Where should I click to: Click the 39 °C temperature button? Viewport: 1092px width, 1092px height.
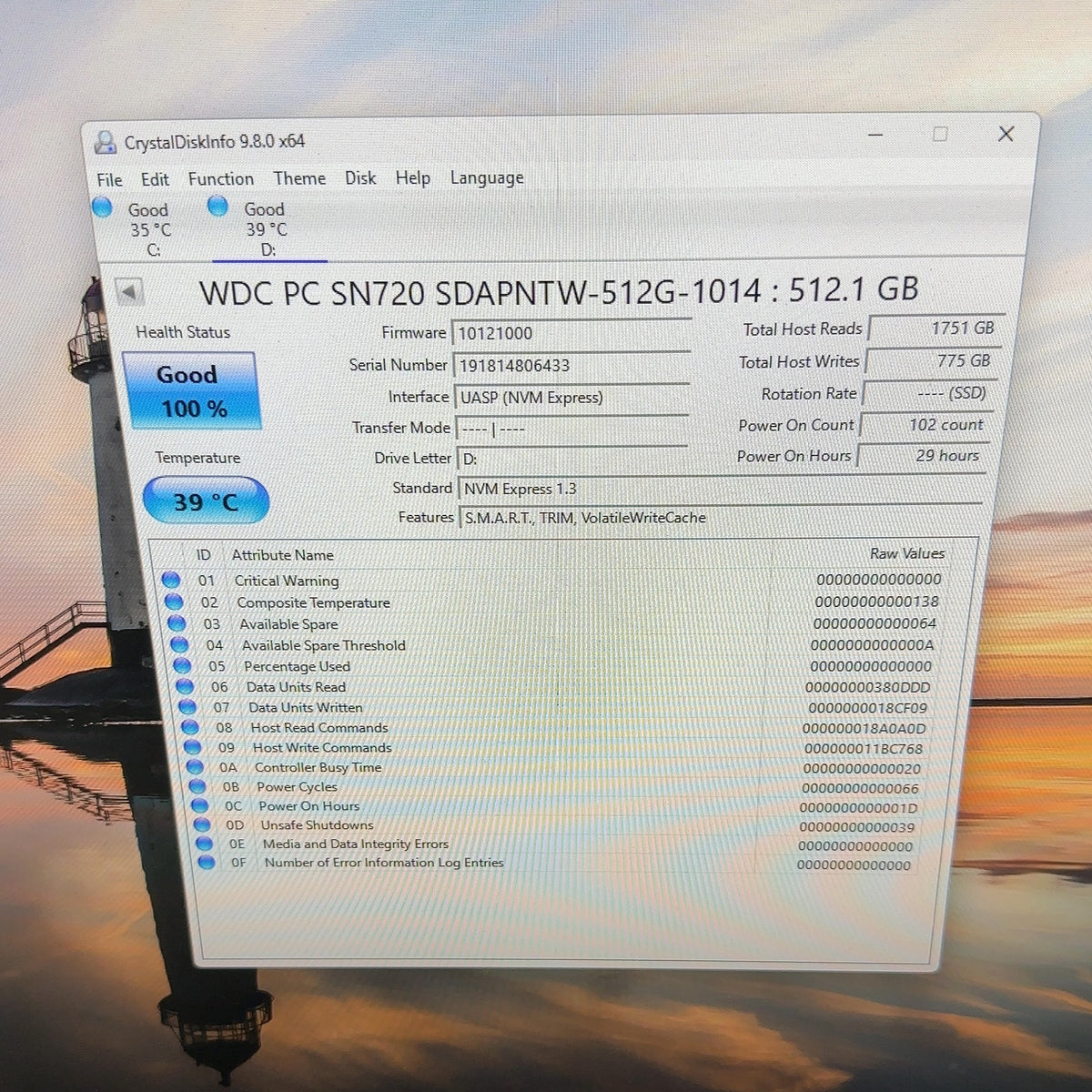click(206, 500)
